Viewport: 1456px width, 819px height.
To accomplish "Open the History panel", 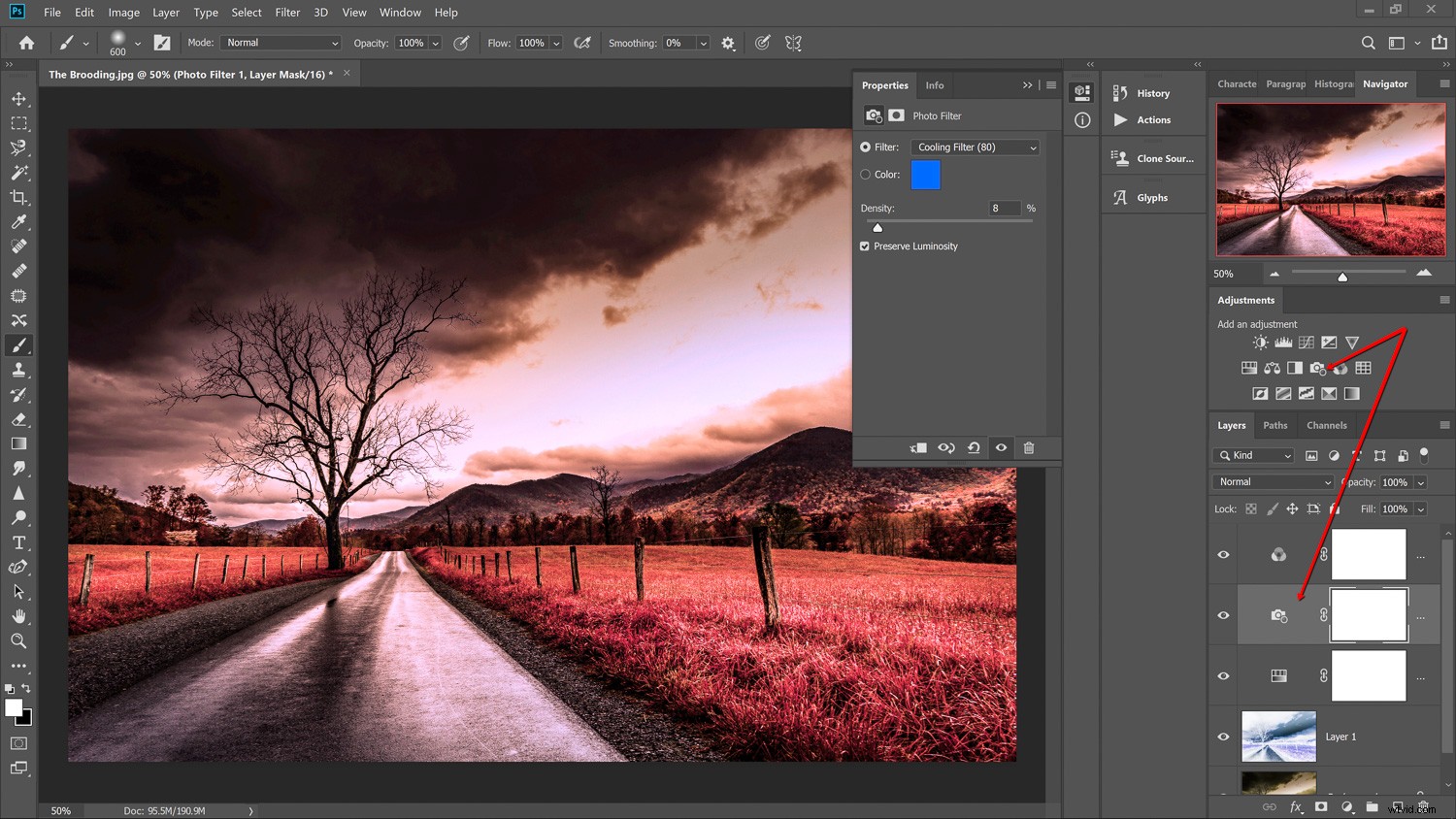I will pyautogui.click(x=1151, y=93).
